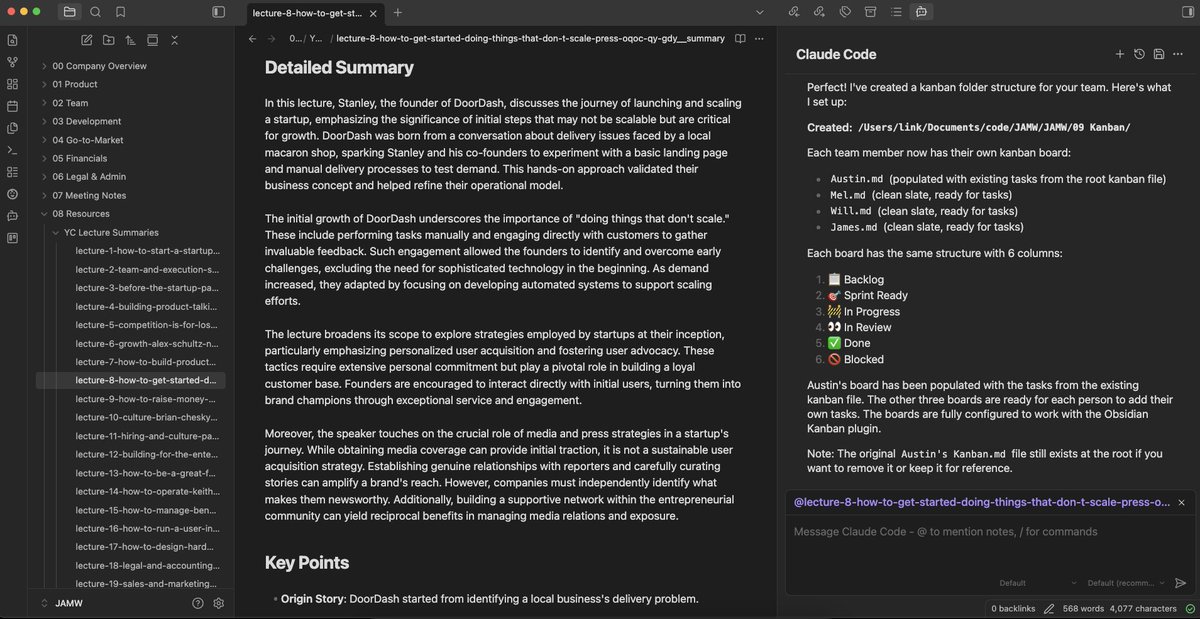Click the 0... breadcrumb path segment
This screenshot has height=619, width=1200.
coord(295,38)
